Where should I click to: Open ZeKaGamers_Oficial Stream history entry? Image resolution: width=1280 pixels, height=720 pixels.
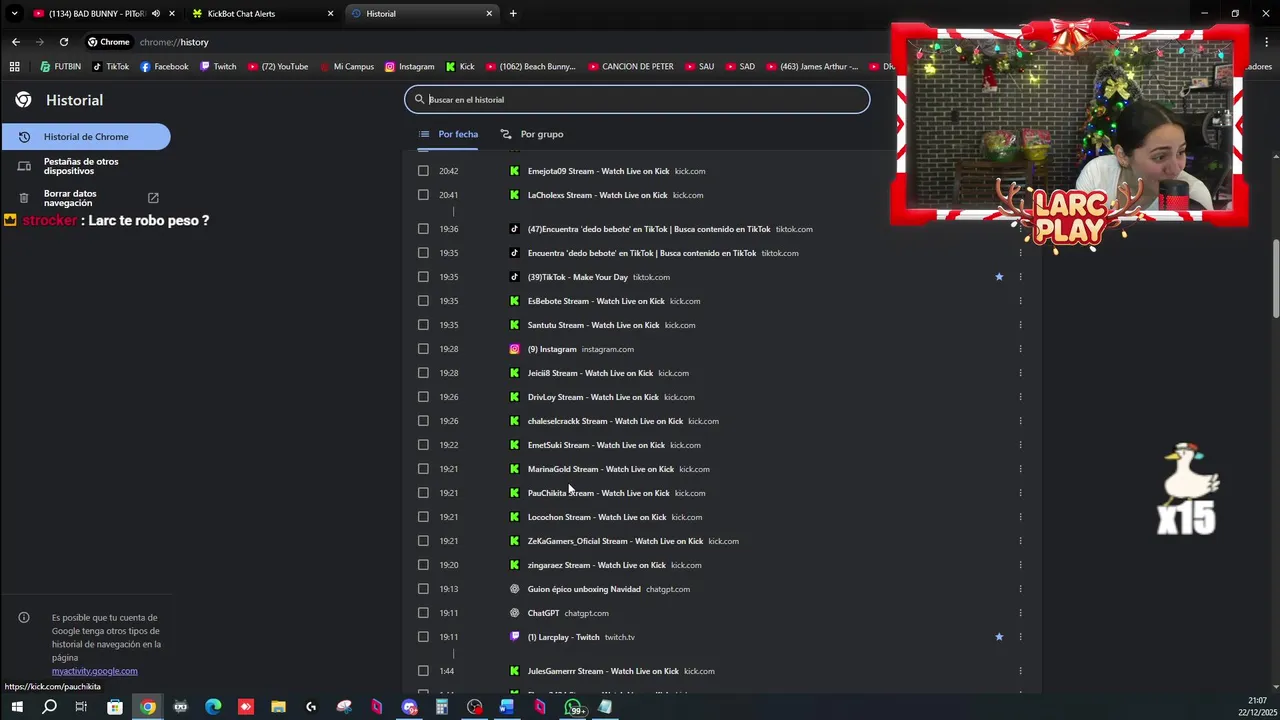[615, 541]
